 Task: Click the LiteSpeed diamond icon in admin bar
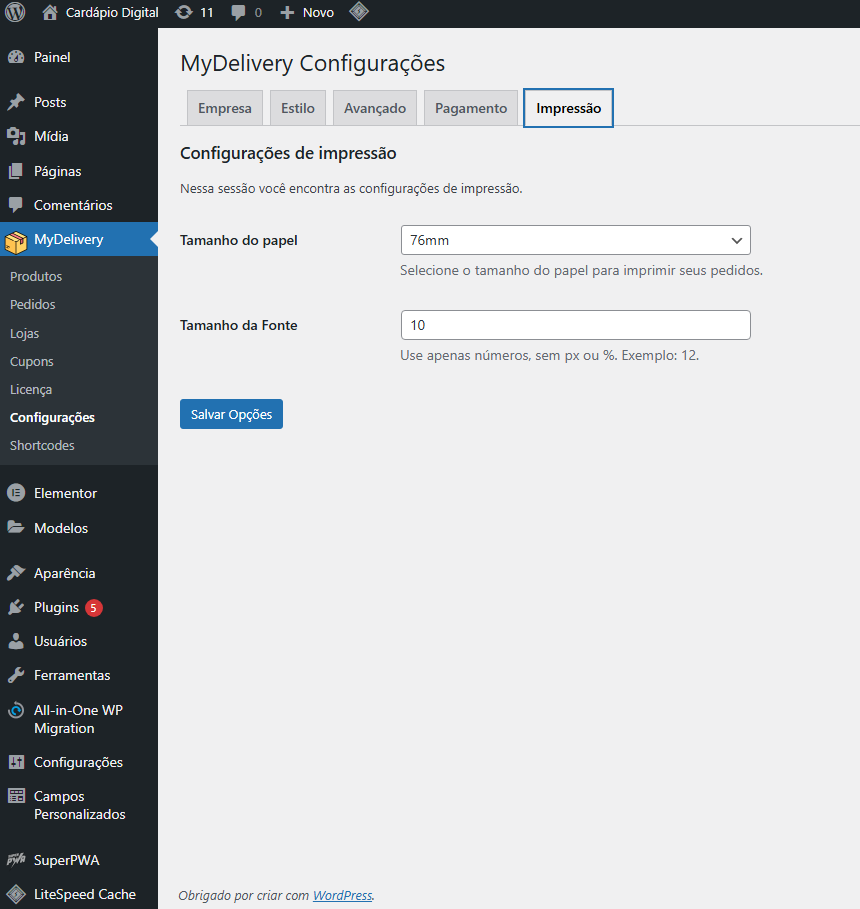click(358, 13)
